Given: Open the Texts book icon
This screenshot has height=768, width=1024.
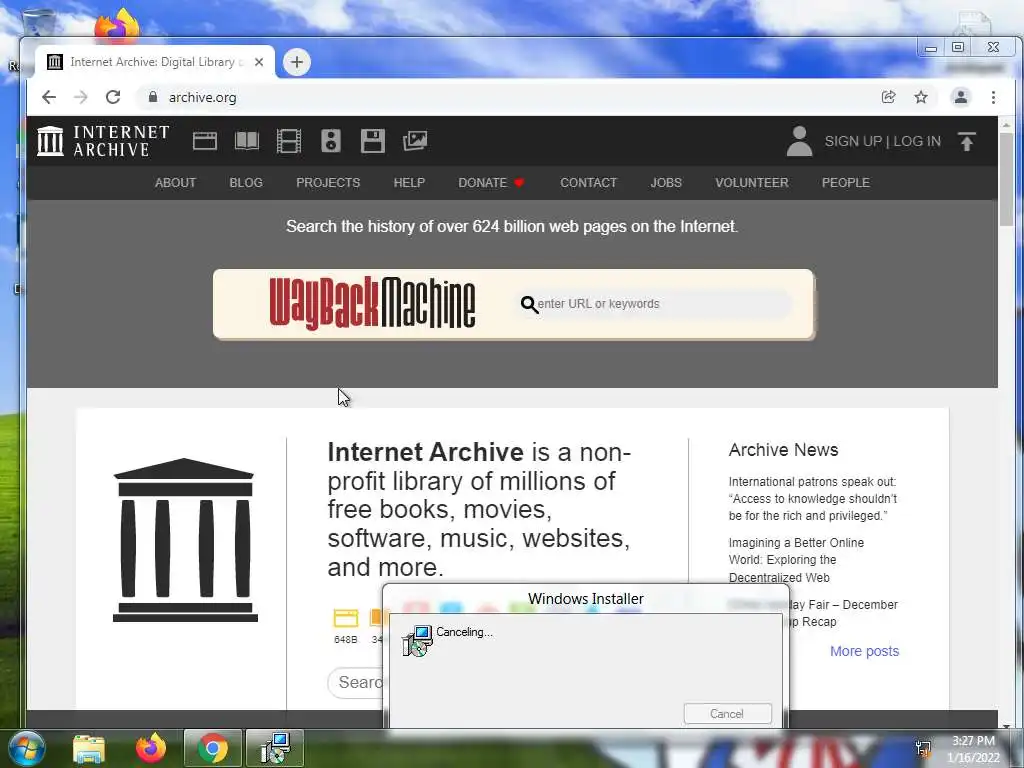Looking at the screenshot, I should point(247,141).
